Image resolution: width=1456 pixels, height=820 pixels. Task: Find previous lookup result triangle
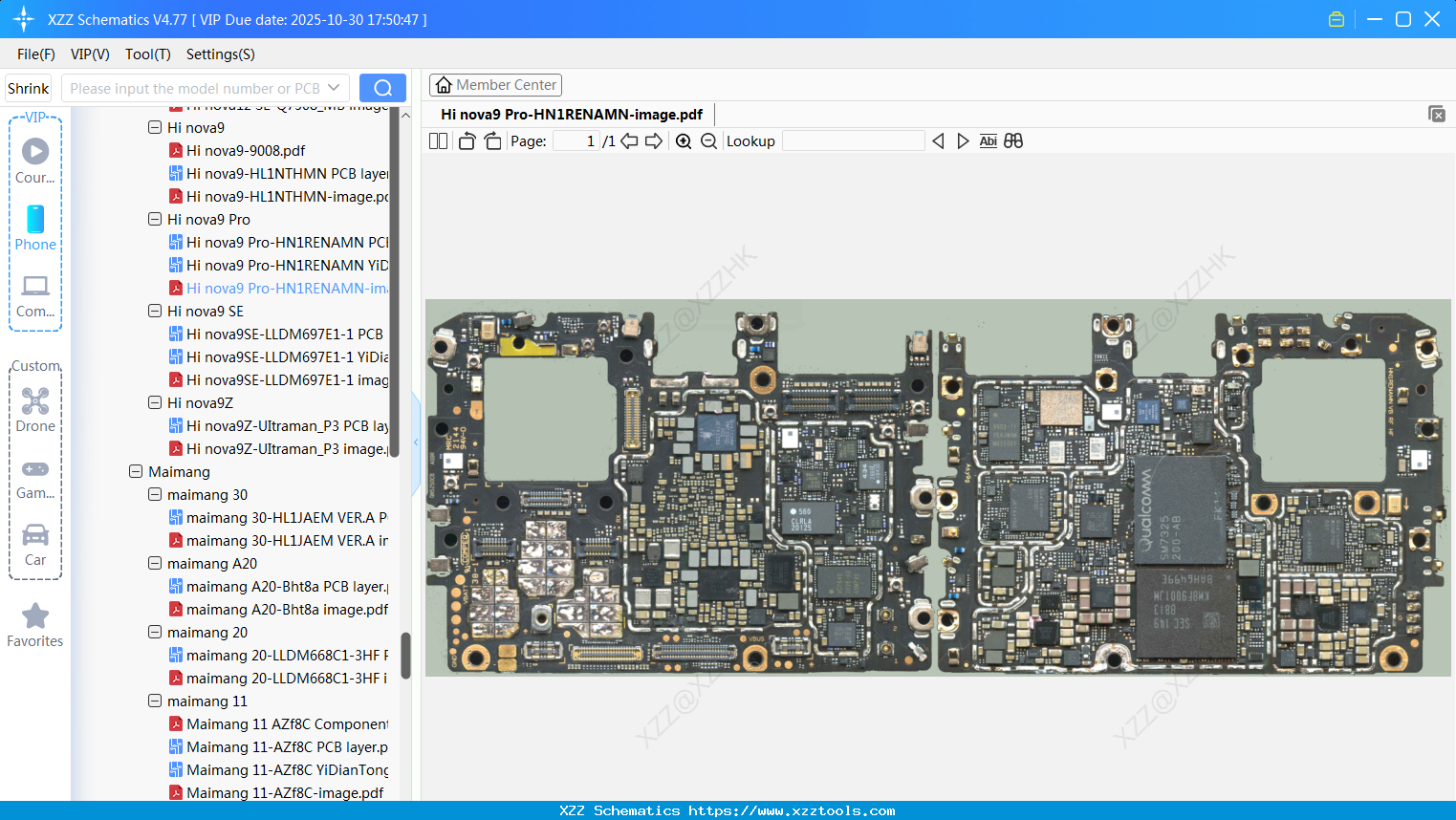938,140
